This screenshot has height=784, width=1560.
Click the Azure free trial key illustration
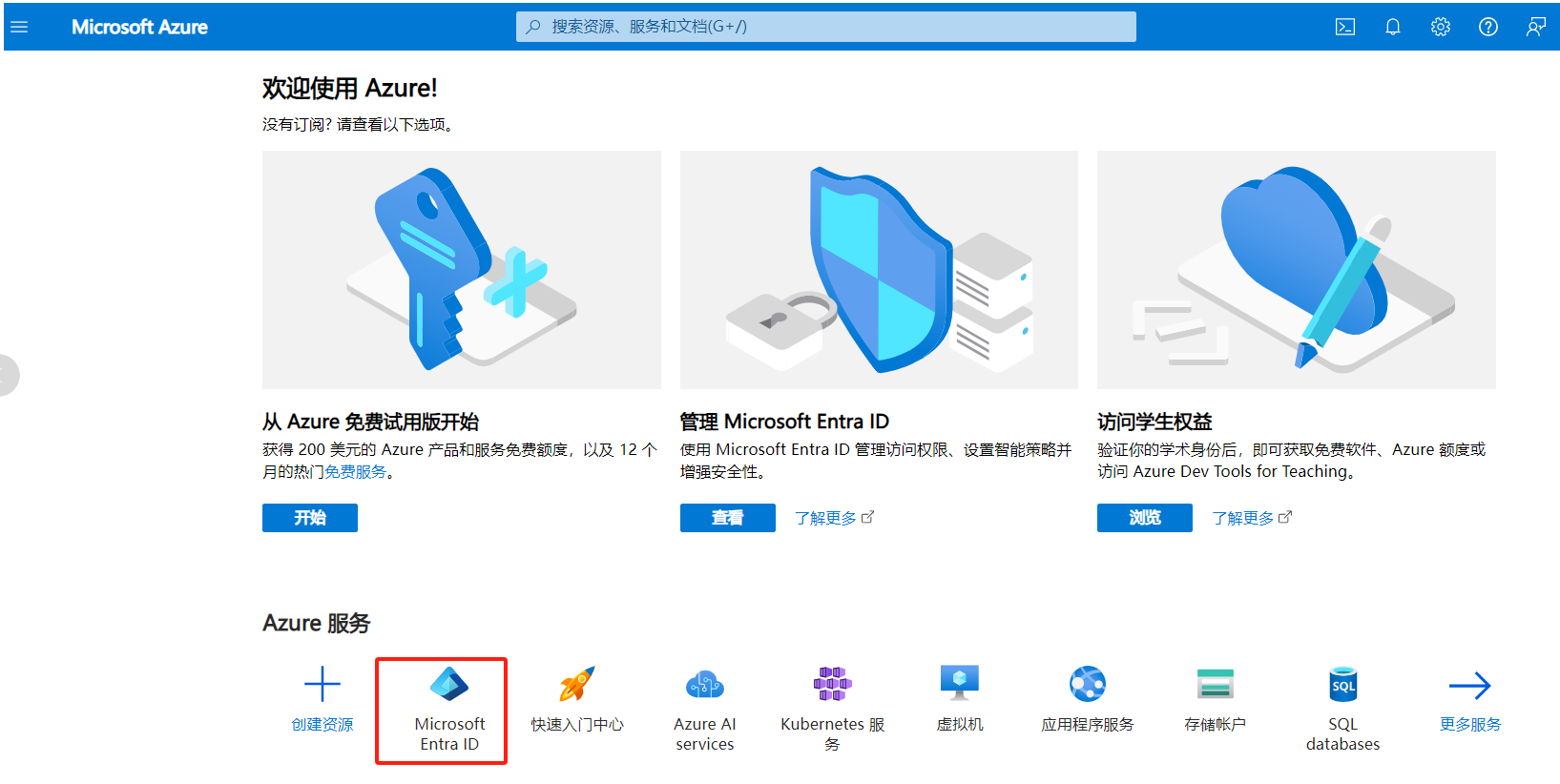(x=462, y=270)
